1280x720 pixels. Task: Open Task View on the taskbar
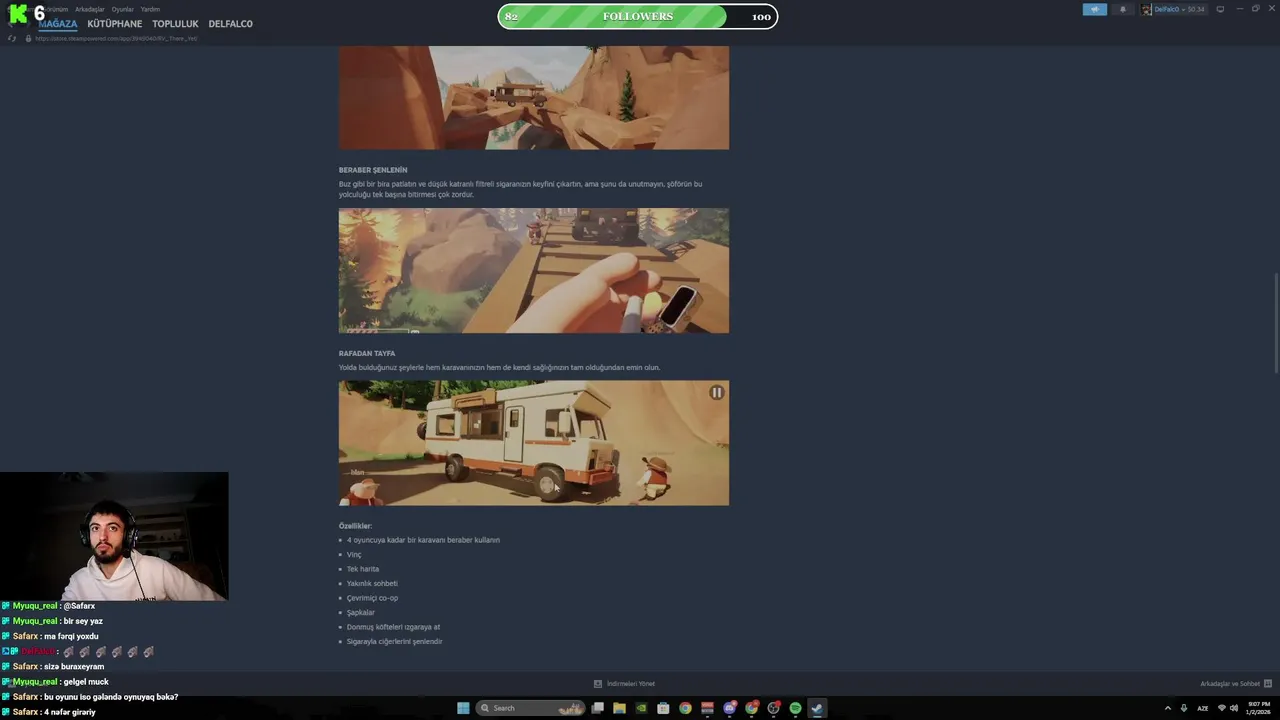click(x=597, y=708)
